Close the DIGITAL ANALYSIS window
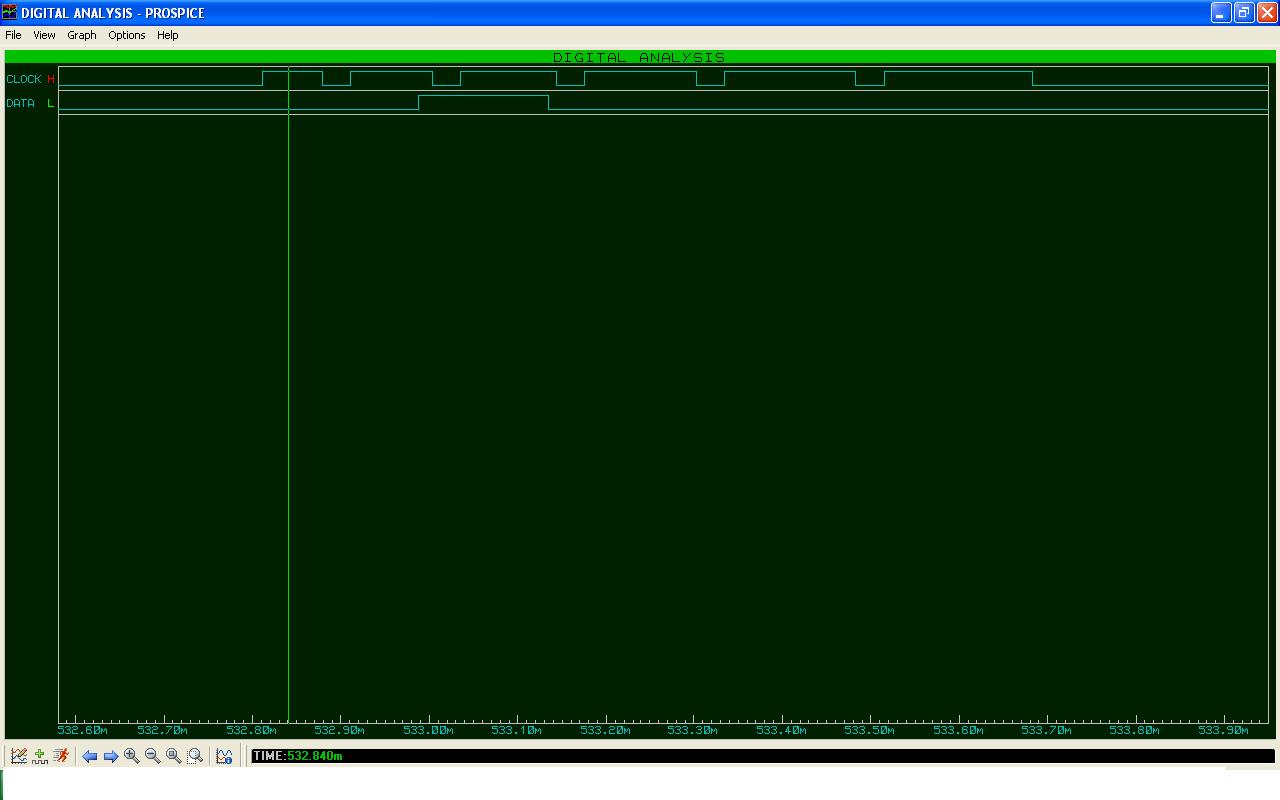 click(x=1267, y=12)
